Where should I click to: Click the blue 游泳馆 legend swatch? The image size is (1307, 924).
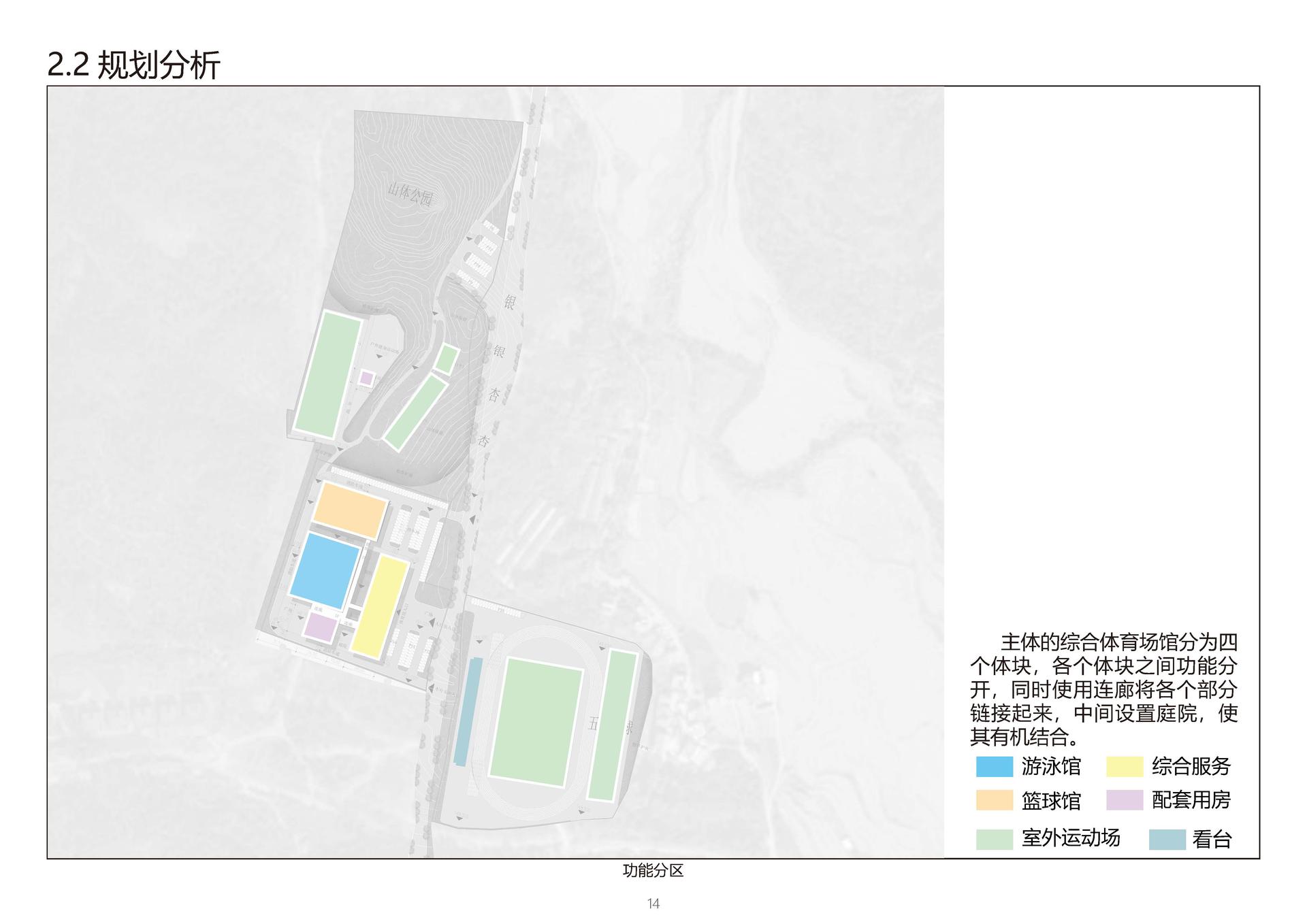(994, 766)
